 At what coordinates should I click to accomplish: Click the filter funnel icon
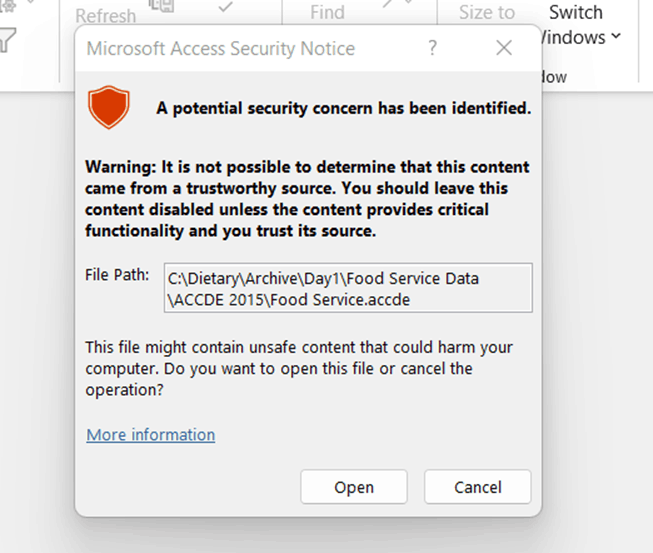tap(8, 40)
